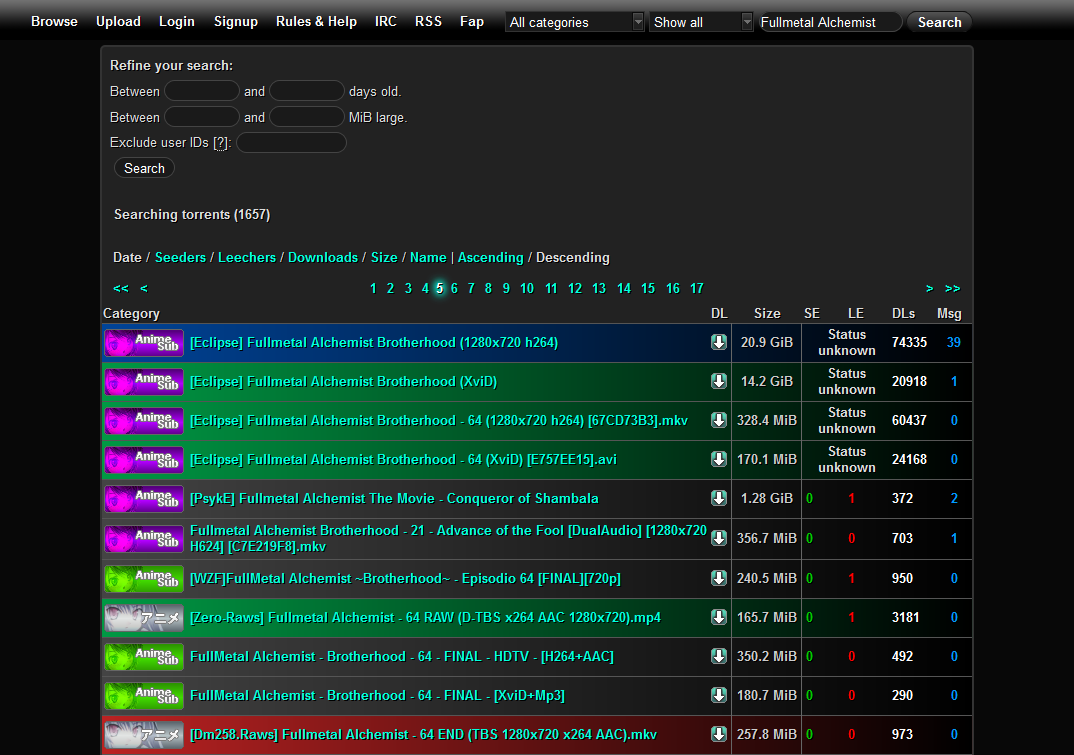Viewport: 1074px width, 755px height.
Task: Jump to first page with << link
Action: (x=121, y=288)
